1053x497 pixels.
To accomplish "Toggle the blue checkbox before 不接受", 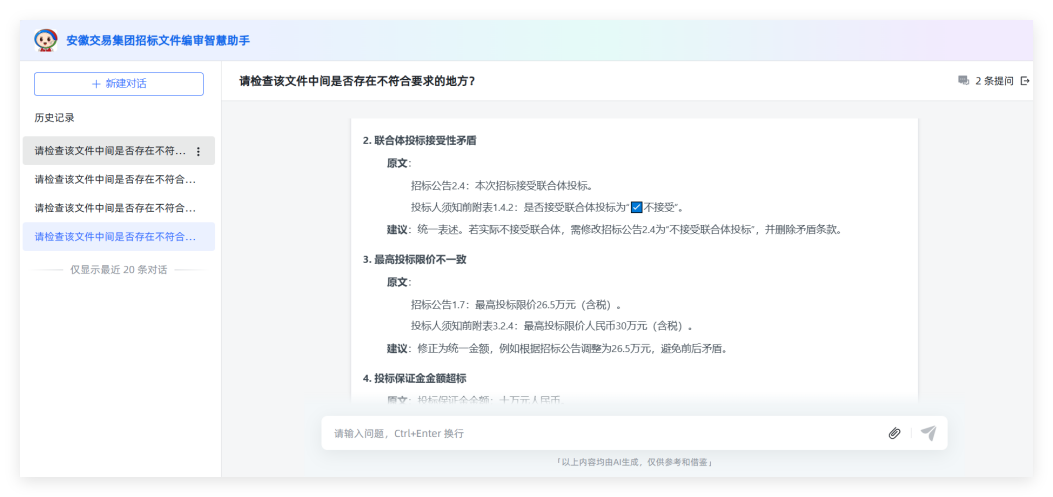I will point(635,207).
